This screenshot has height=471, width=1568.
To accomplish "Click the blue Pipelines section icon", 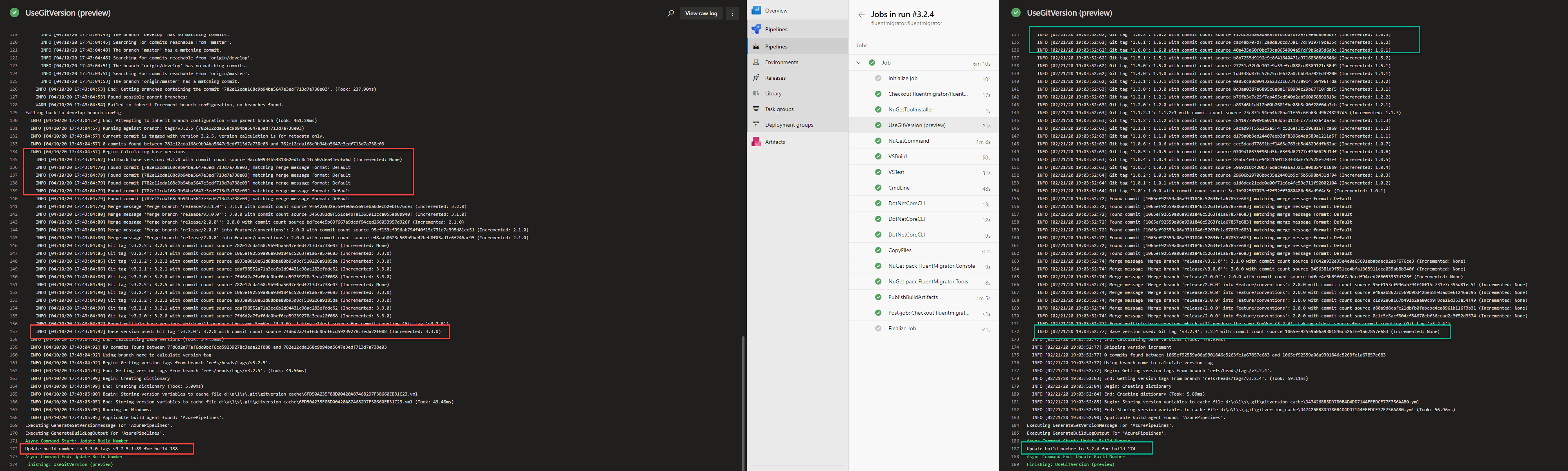I will [x=756, y=29].
